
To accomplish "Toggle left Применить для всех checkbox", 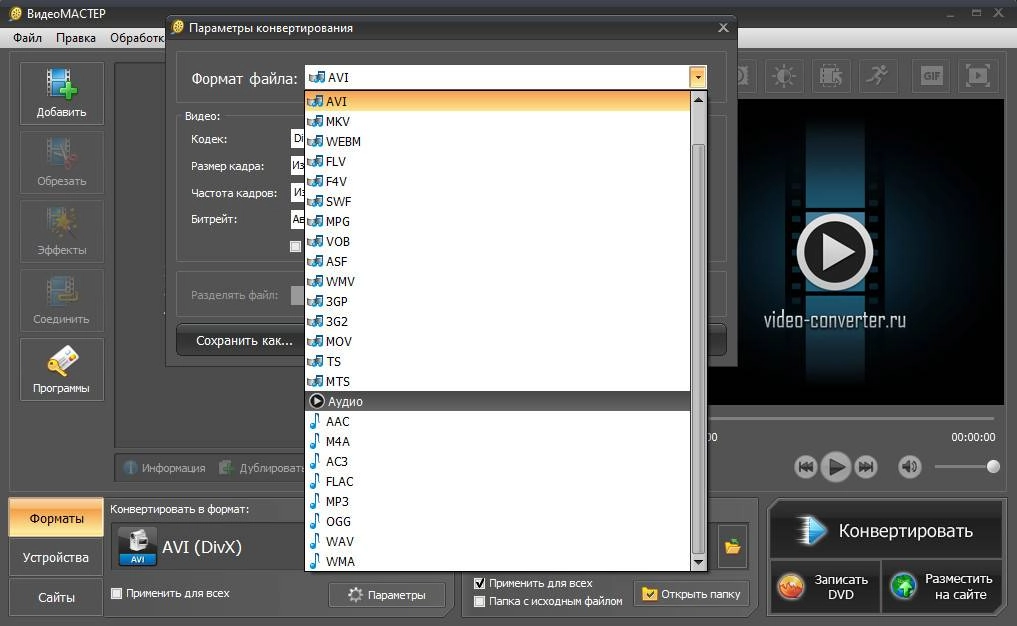I will [x=117, y=593].
